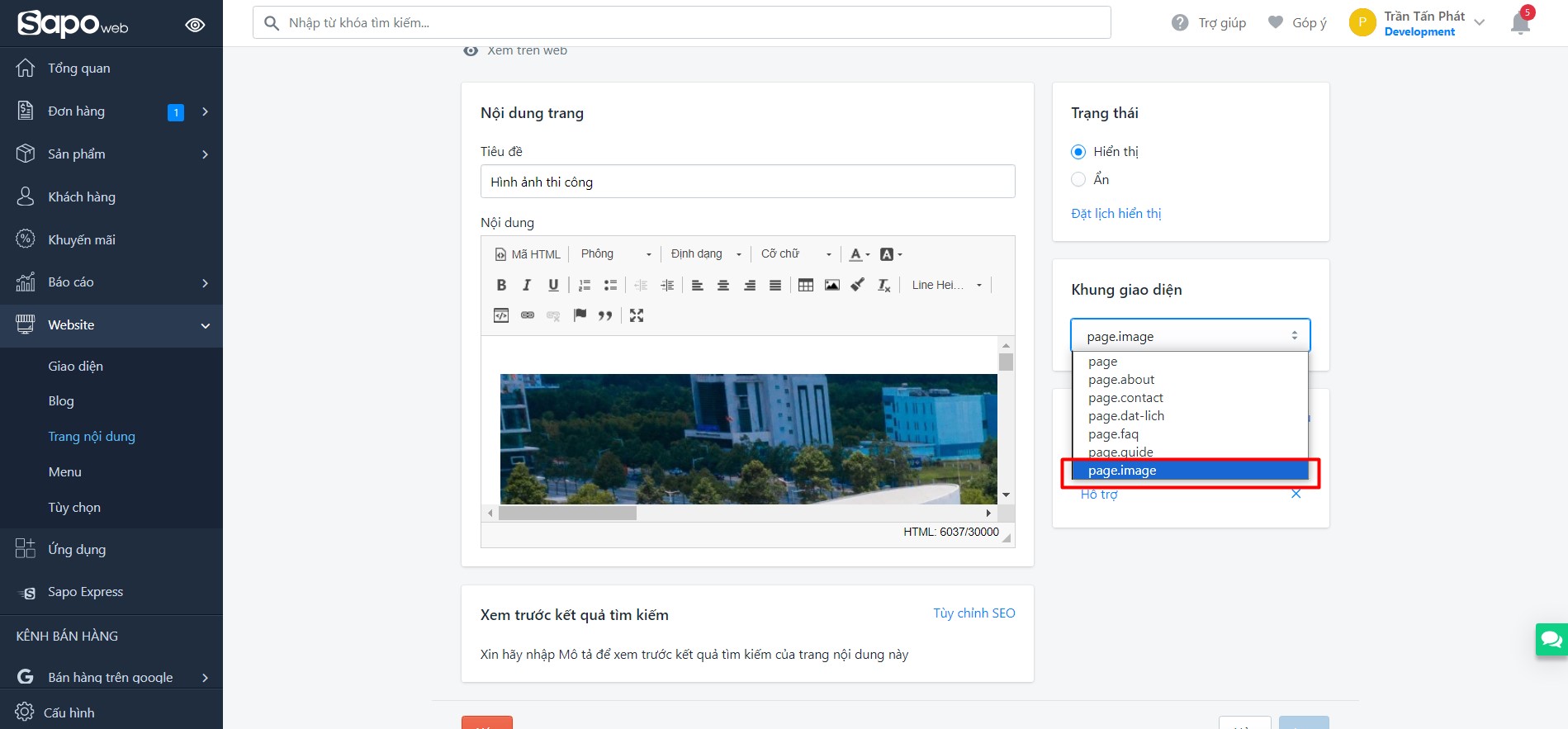Open the embed code snippet tool

501,315
